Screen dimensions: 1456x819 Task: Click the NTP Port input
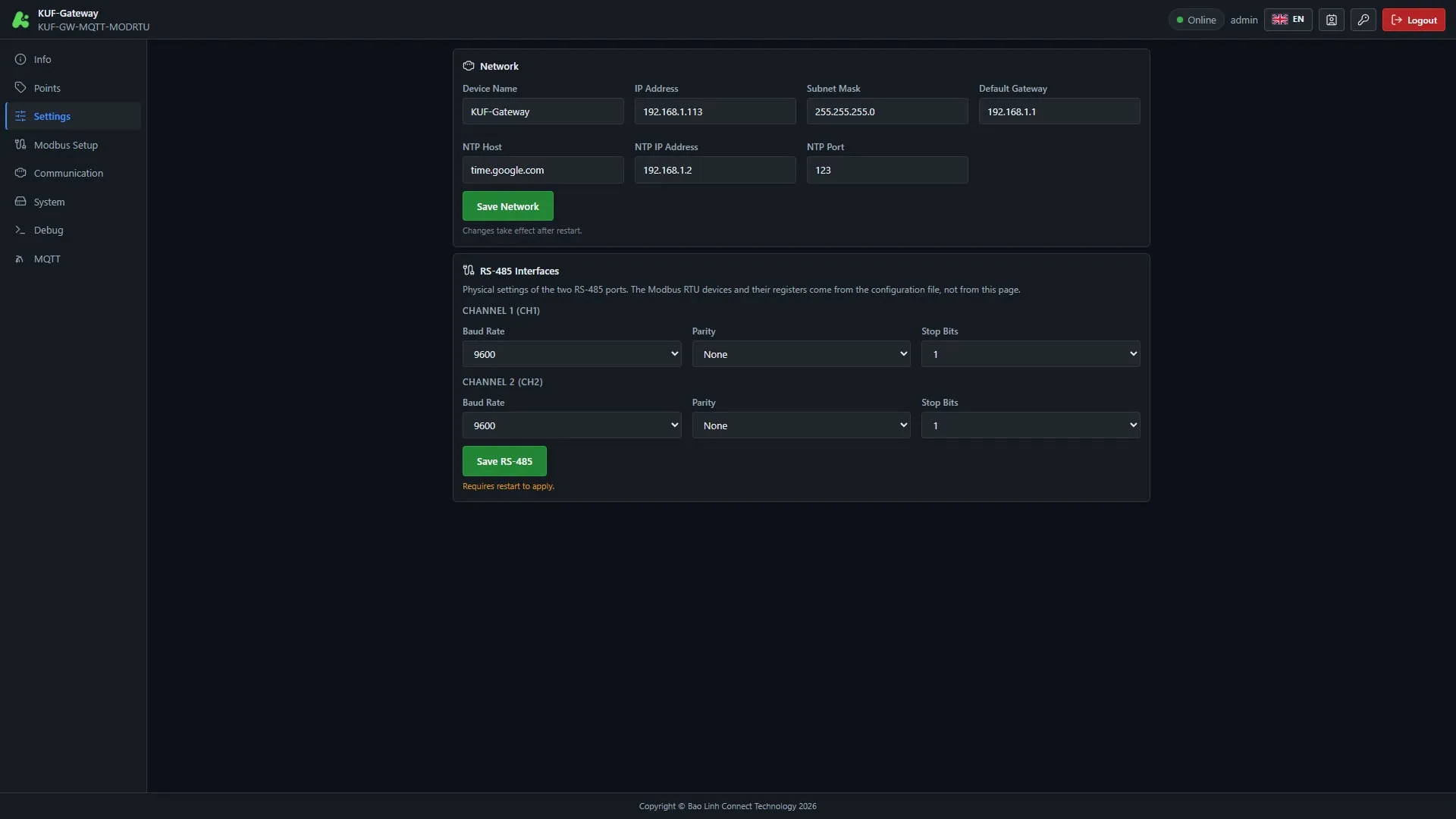tap(887, 170)
